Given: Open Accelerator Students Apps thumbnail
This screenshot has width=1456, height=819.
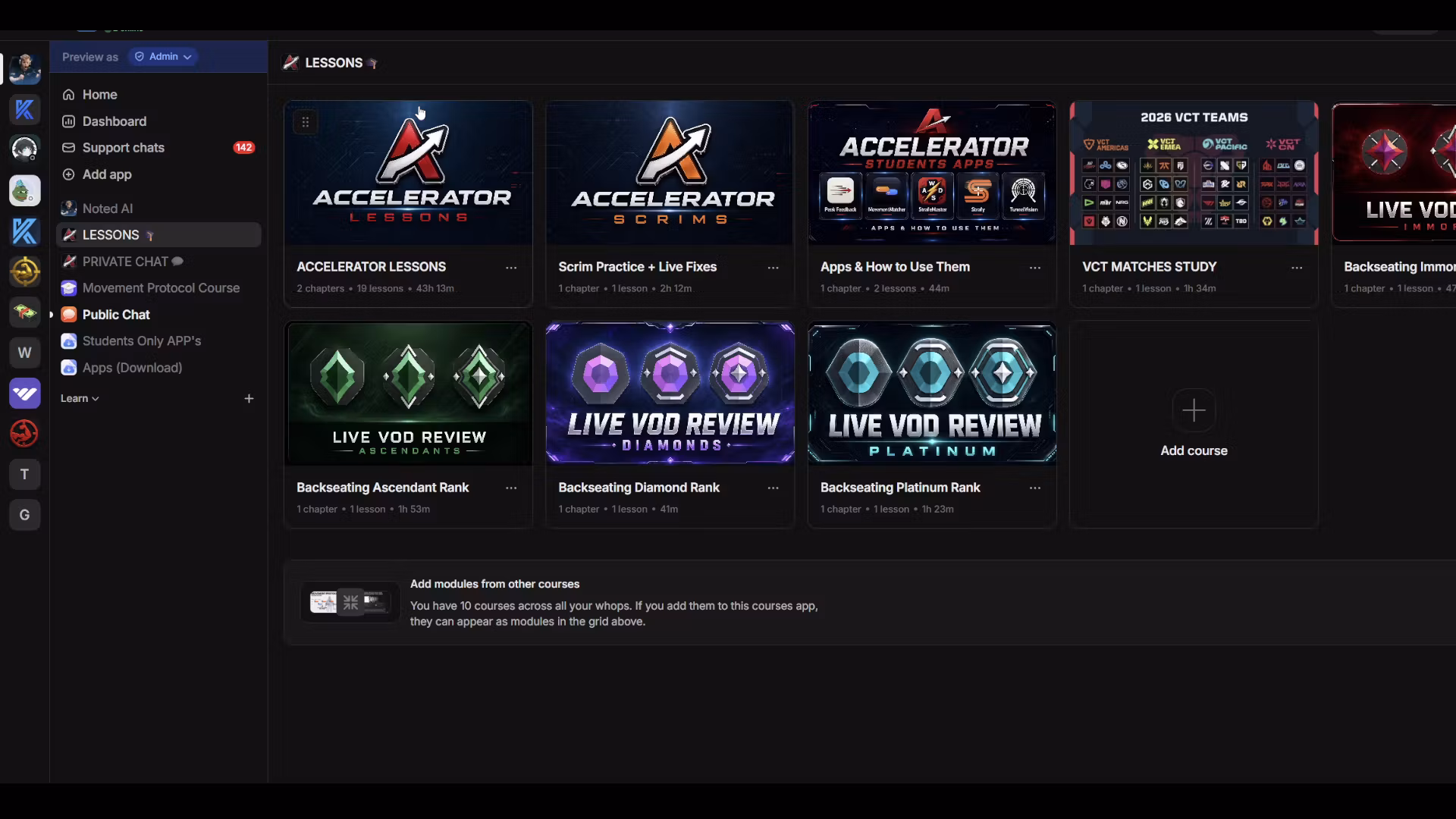Looking at the screenshot, I should click(932, 173).
